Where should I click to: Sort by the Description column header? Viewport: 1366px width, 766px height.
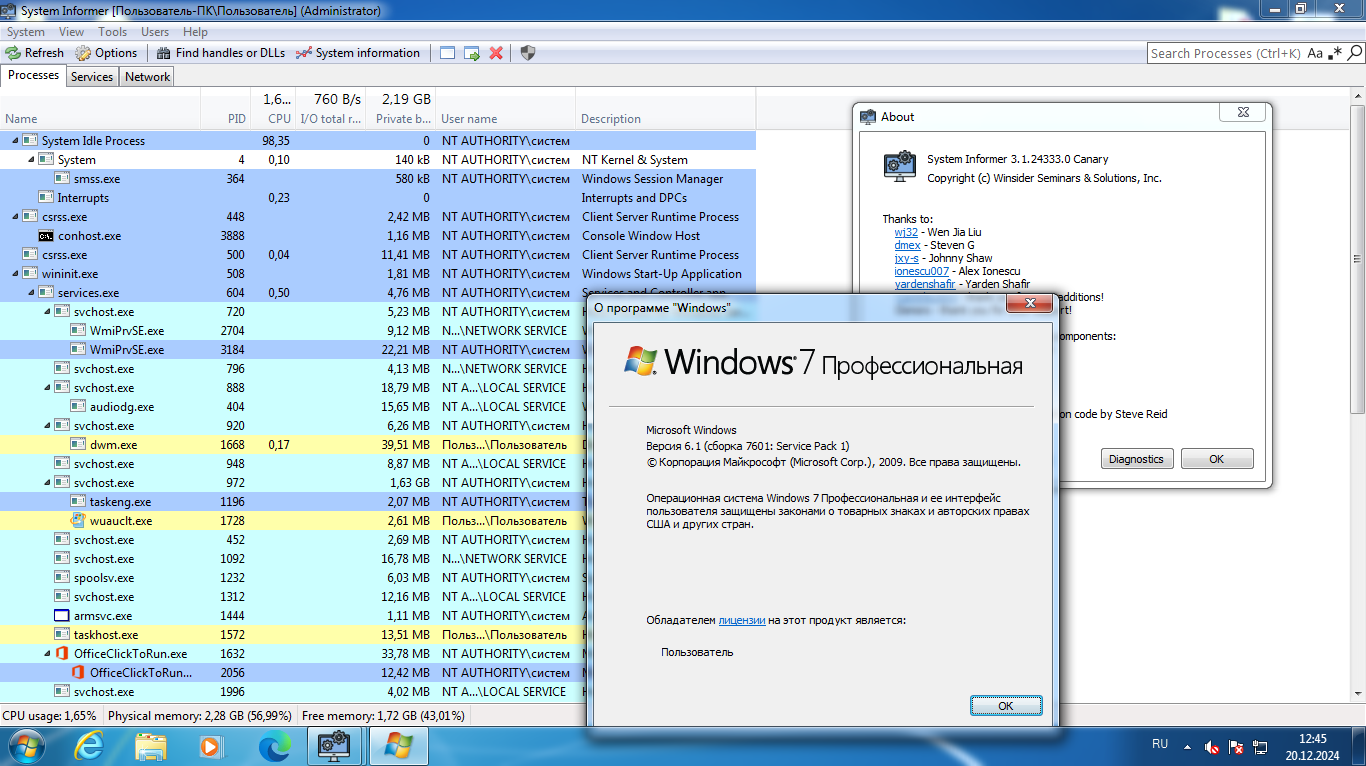[x=666, y=109]
